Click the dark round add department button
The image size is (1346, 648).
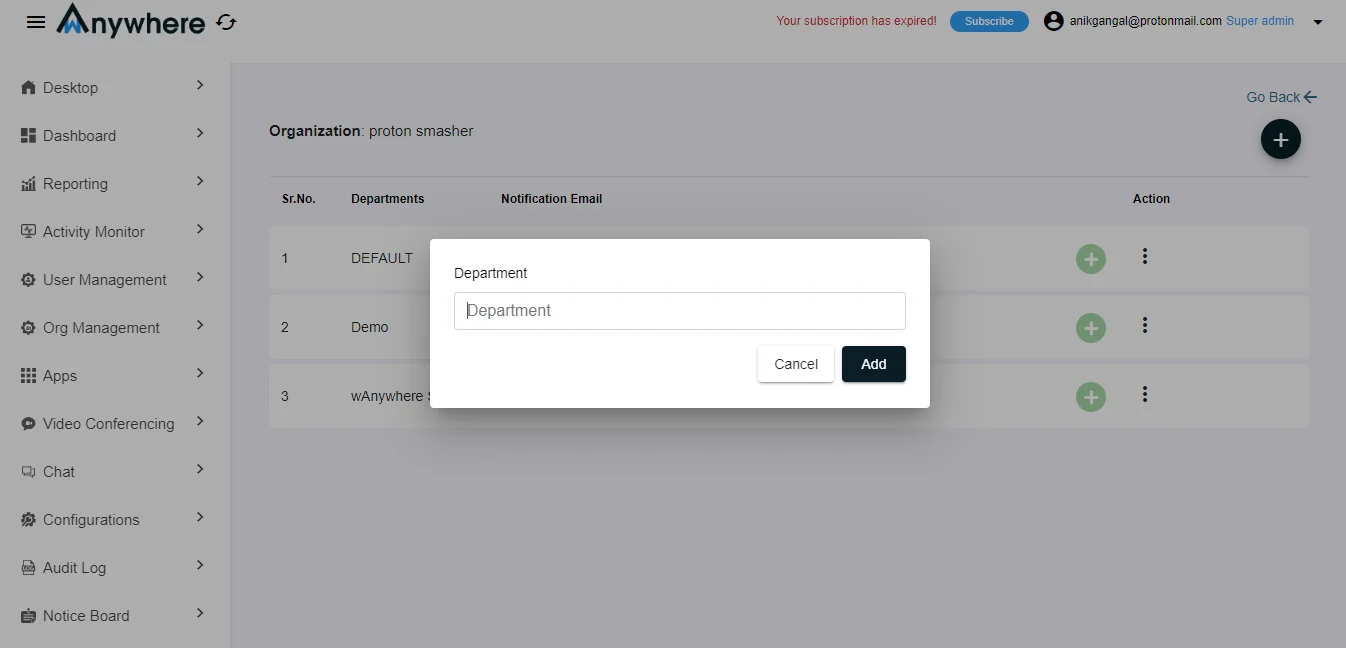[x=1281, y=140]
